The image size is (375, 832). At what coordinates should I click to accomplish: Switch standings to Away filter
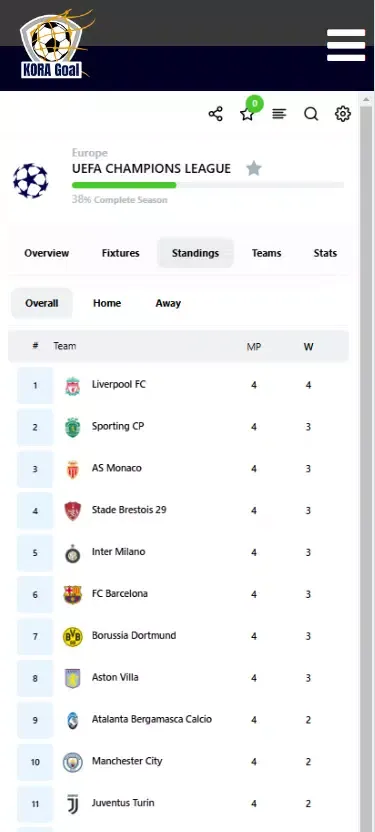[168, 303]
